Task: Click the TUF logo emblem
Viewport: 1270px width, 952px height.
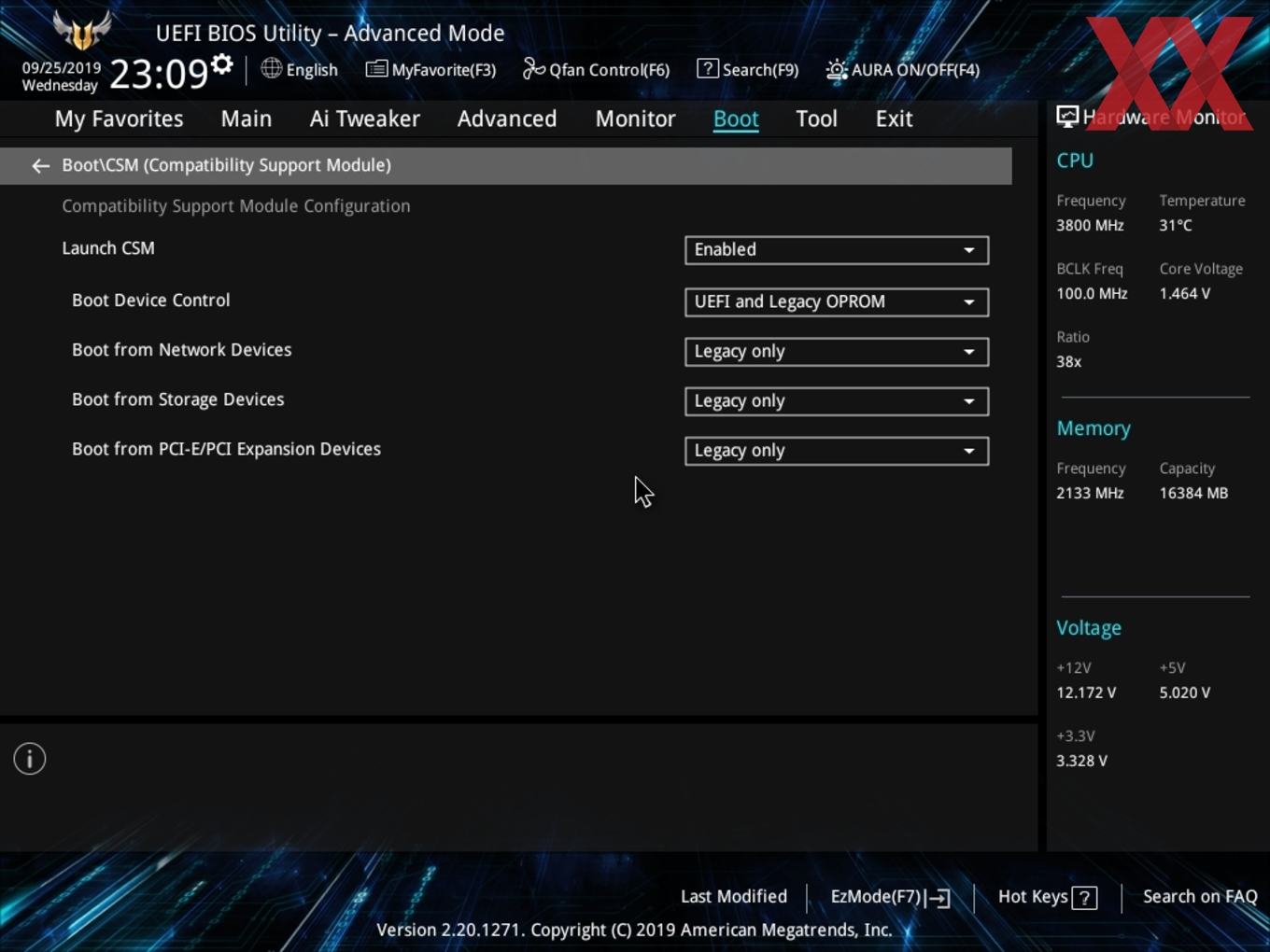Action: 82,30
